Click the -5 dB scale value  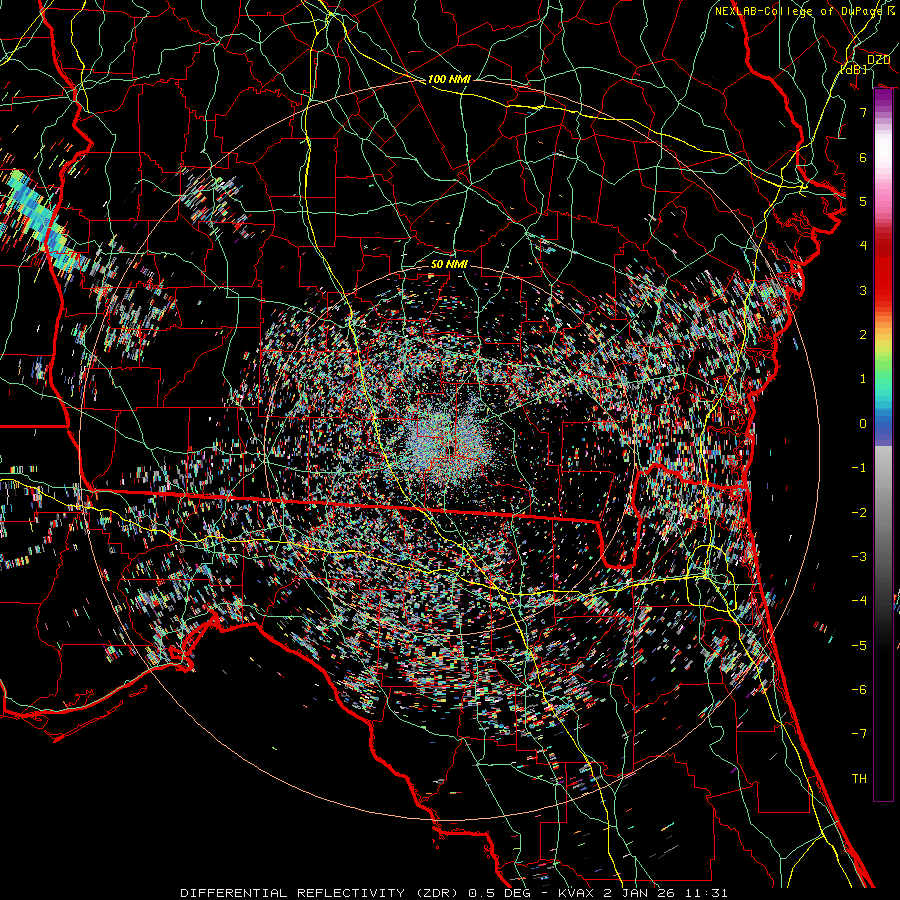[x=859, y=646]
